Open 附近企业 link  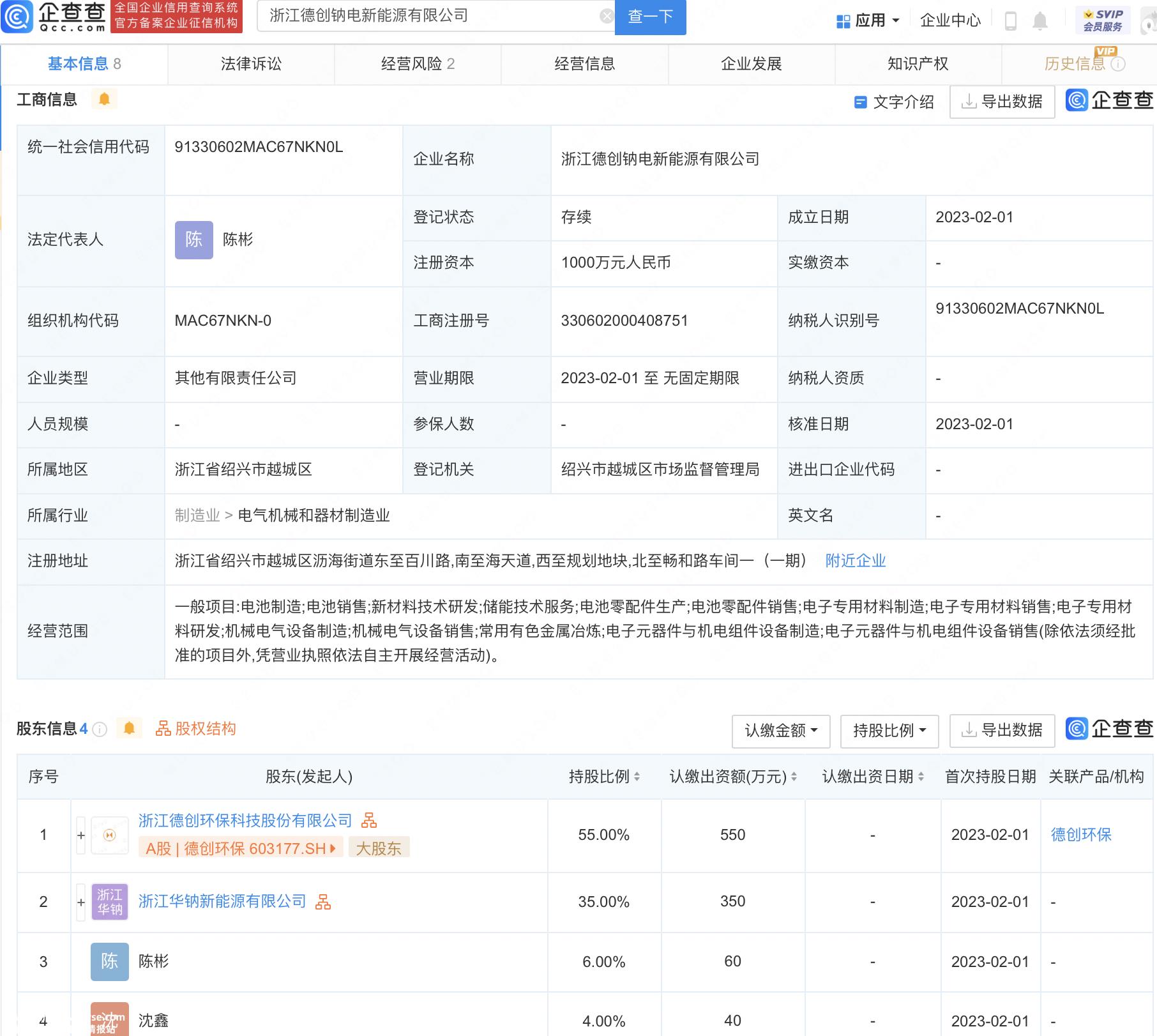[855, 561]
